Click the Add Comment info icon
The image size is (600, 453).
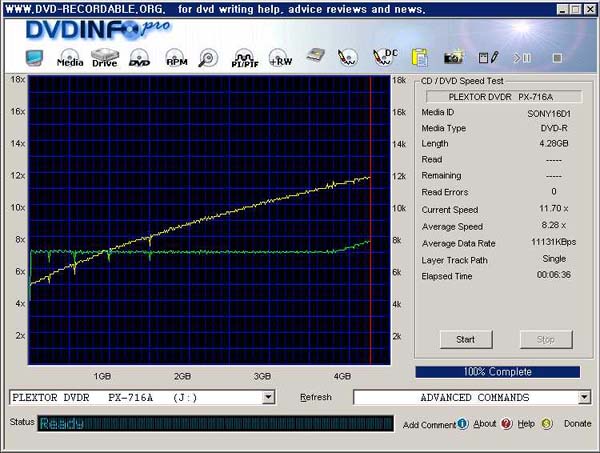coord(462,424)
